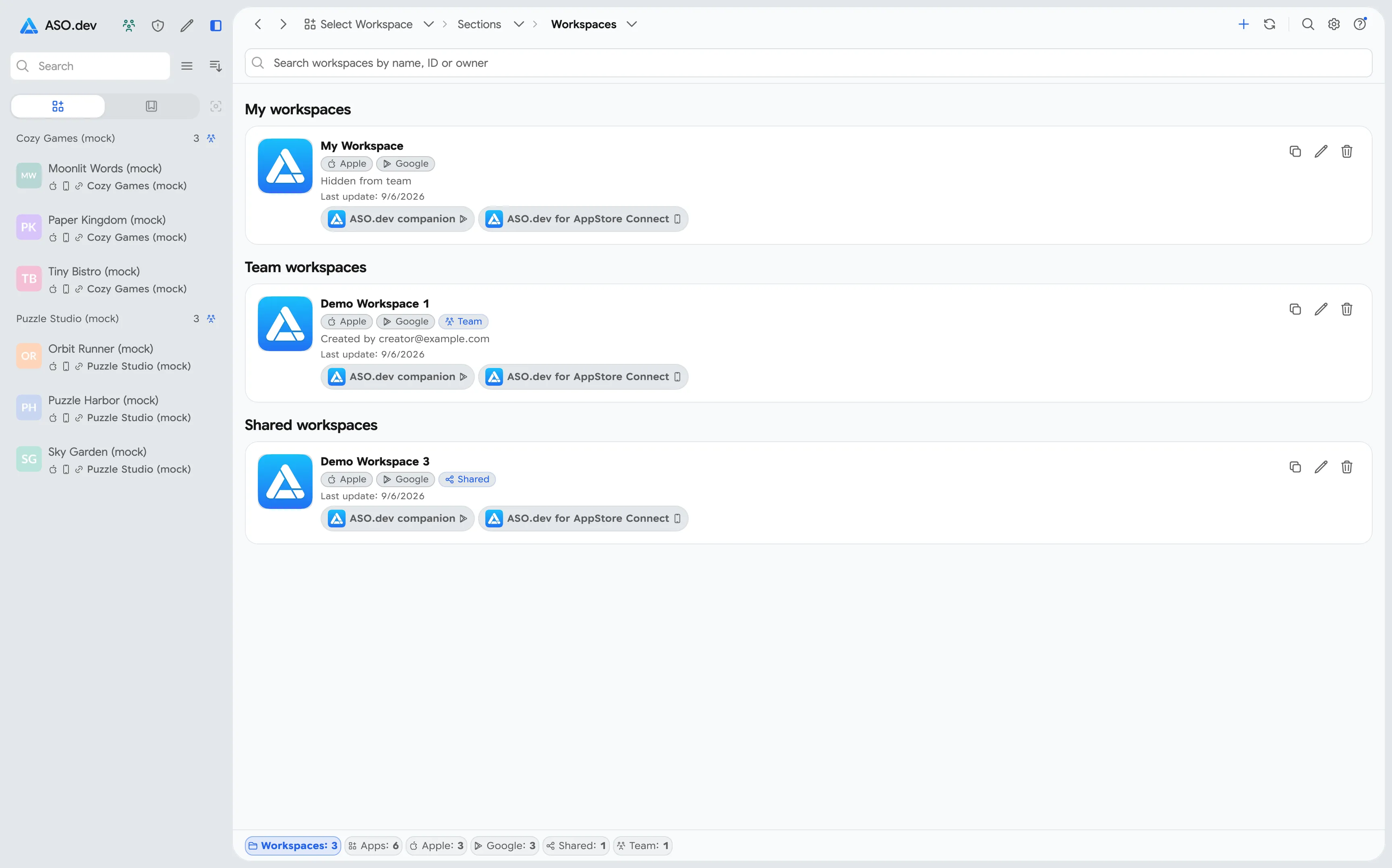
Task: Click the Shared: 1 status filter
Action: click(576, 845)
